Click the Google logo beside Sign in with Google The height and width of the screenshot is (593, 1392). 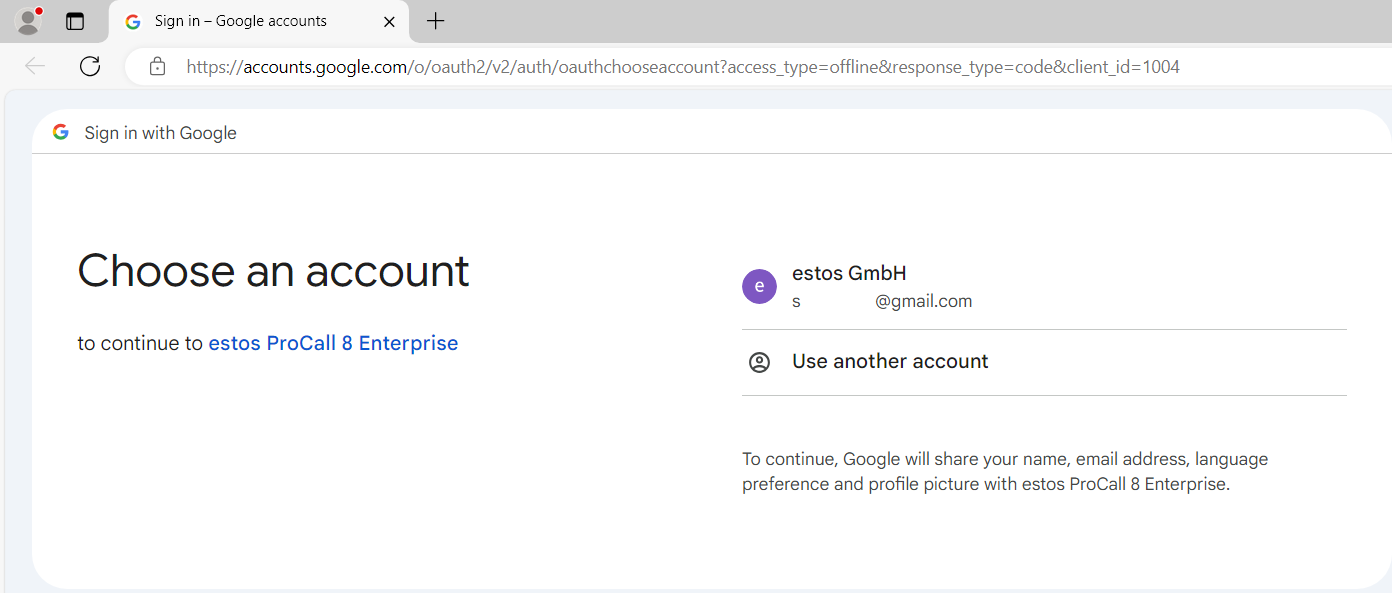(x=61, y=133)
